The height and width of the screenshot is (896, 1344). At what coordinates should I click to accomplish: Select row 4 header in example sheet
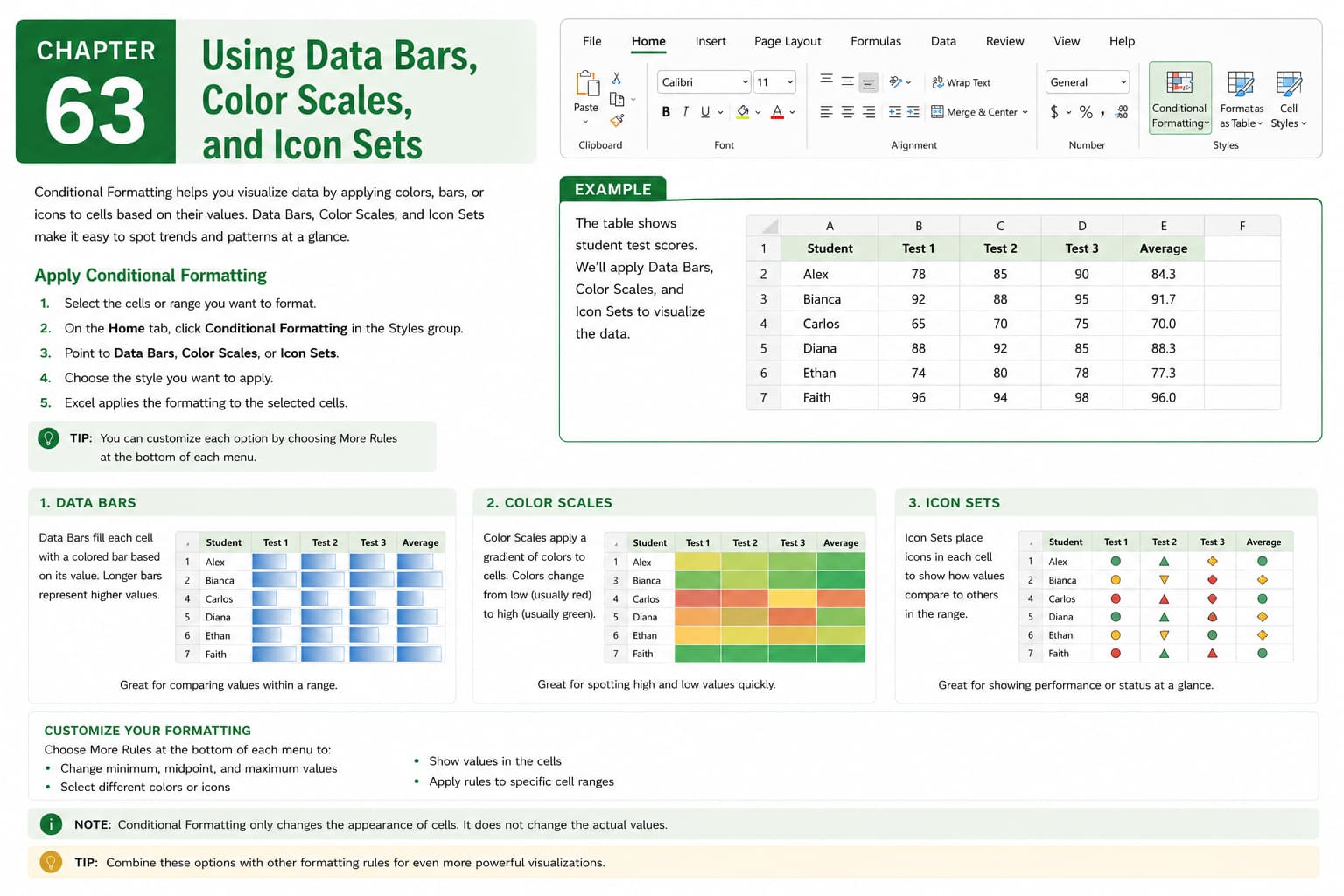[763, 324]
